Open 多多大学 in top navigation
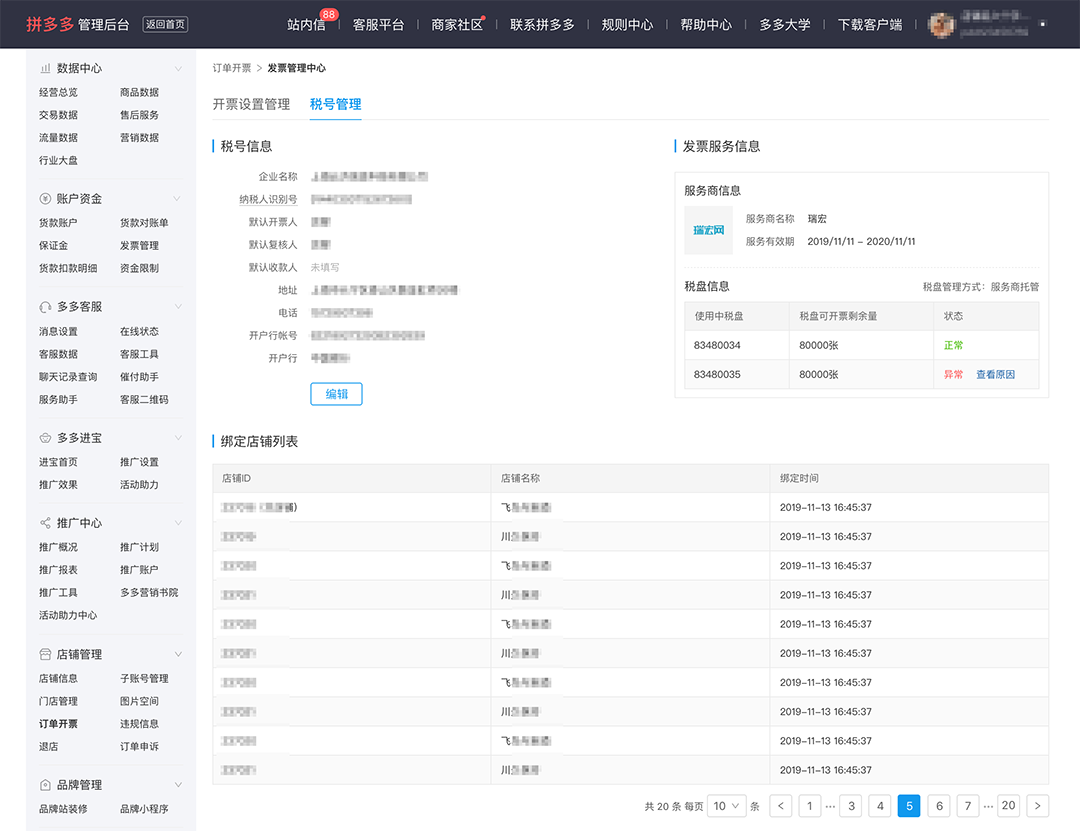 point(785,25)
